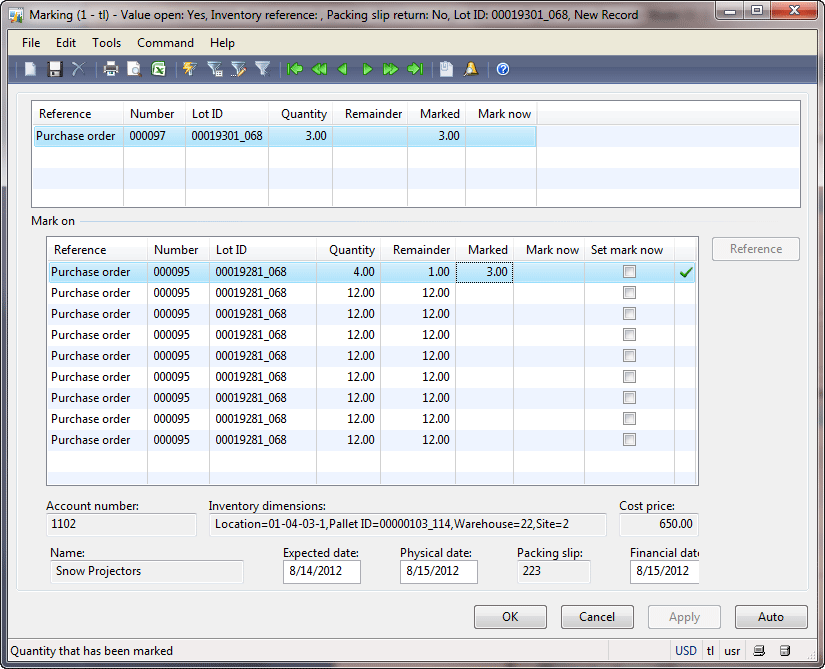Open Document handling clipboard icon
Viewport: 825px width, 669px height.
(446, 69)
